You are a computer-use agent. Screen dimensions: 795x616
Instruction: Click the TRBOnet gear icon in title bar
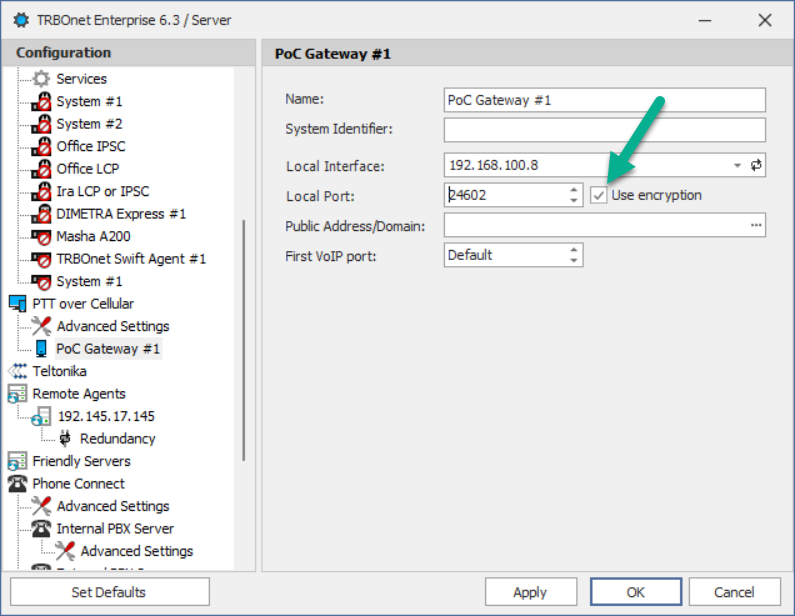(x=21, y=20)
